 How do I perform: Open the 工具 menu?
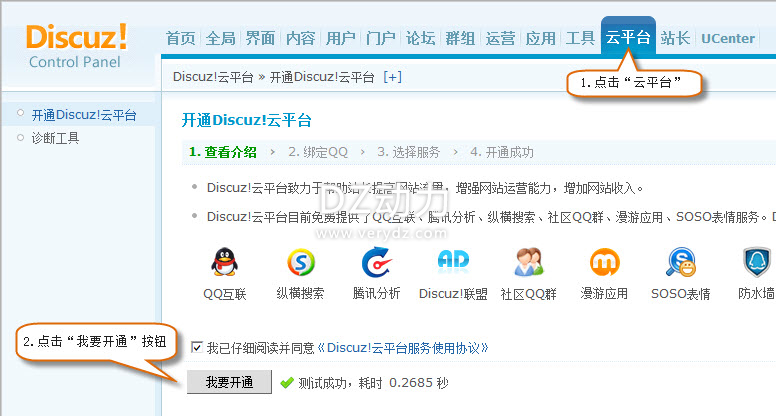580,38
